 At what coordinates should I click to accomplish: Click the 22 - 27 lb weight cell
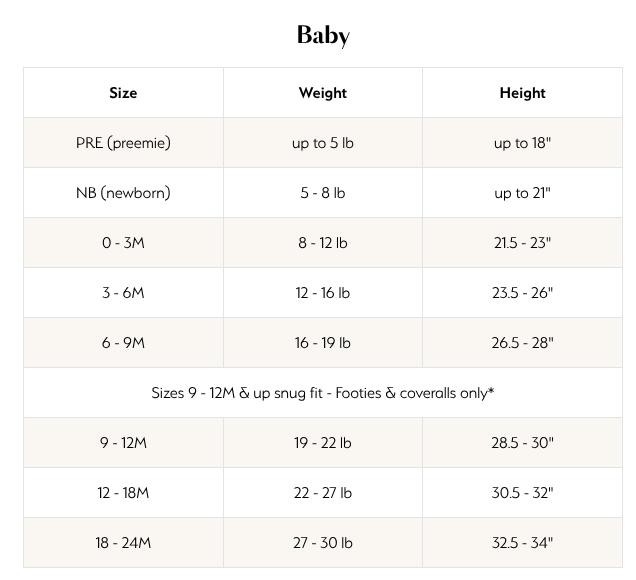pos(323,493)
